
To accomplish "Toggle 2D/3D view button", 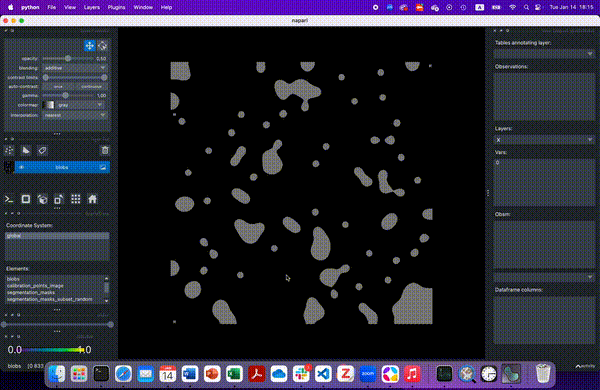I will [26, 199].
